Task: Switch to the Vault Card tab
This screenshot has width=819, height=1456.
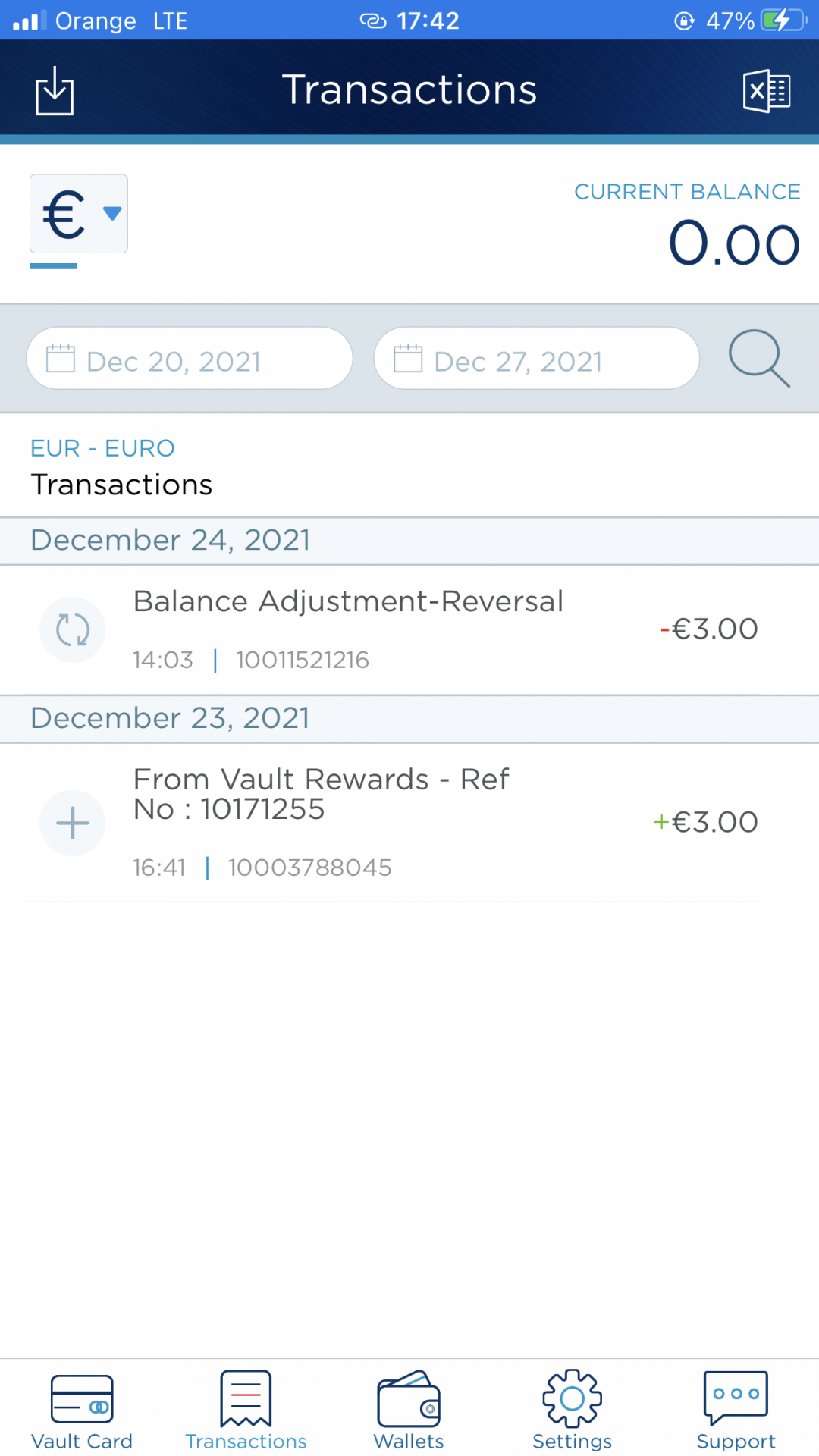Action: [82, 1409]
